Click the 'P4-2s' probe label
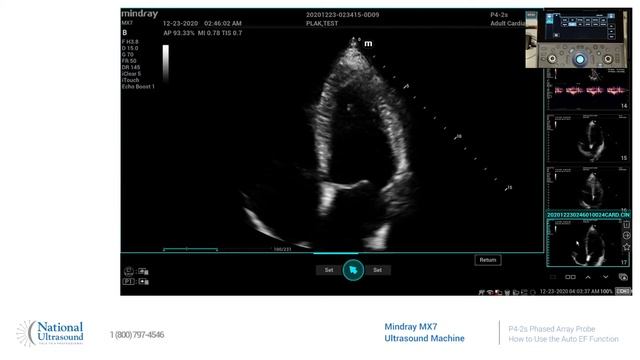Viewport: 640px width, 360px height. (x=499, y=15)
